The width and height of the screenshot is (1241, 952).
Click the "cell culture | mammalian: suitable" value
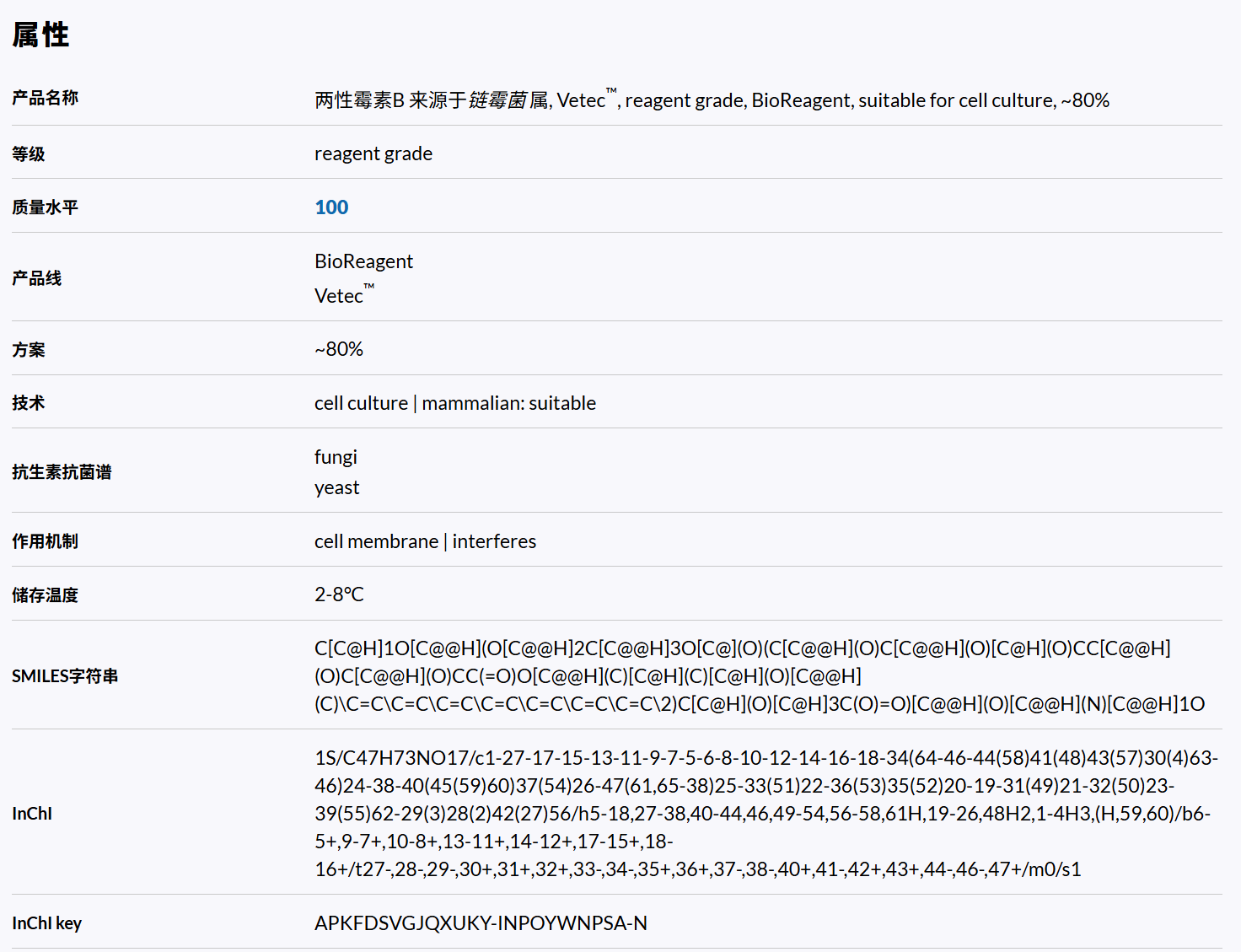tap(455, 402)
